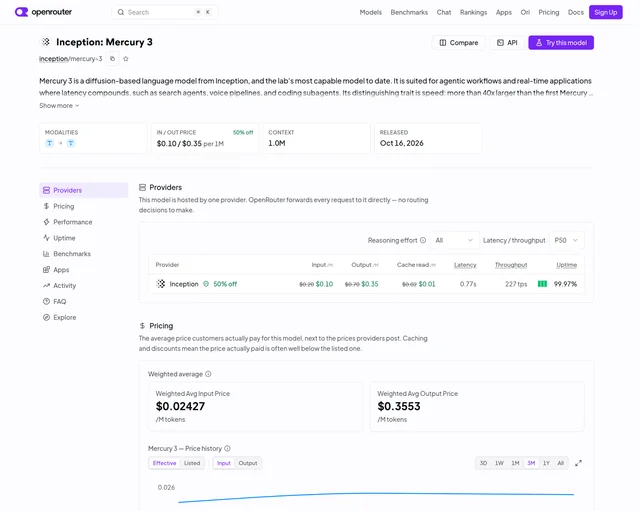Set chart range to 3D
Image resolution: width=640 pixels, height=511 pixels.
point(483,463)
